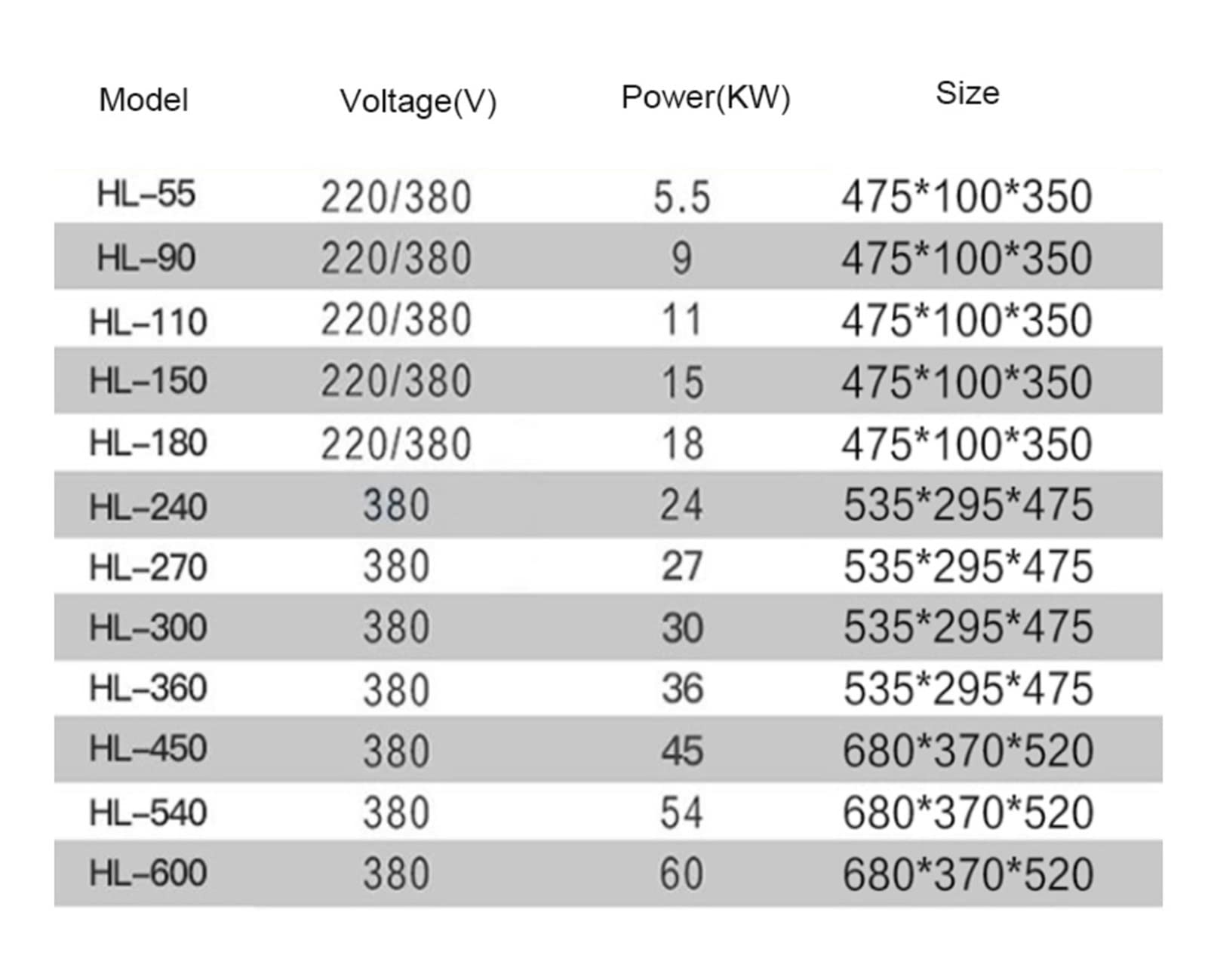
Task: Click the HL-180 voltage 220/380 cell
Action: pos(396,444)
